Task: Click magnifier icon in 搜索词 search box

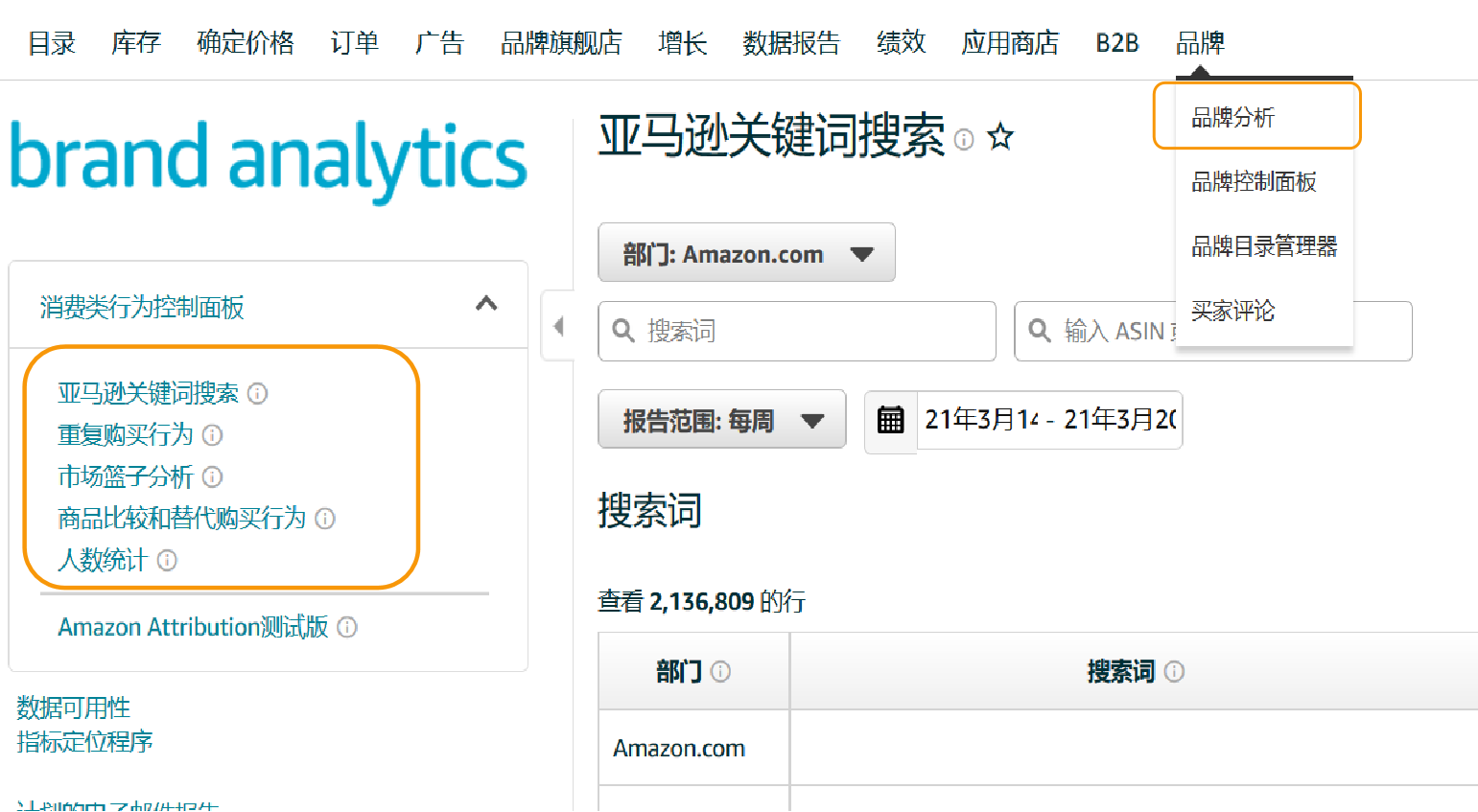Action: pos(623,331)
